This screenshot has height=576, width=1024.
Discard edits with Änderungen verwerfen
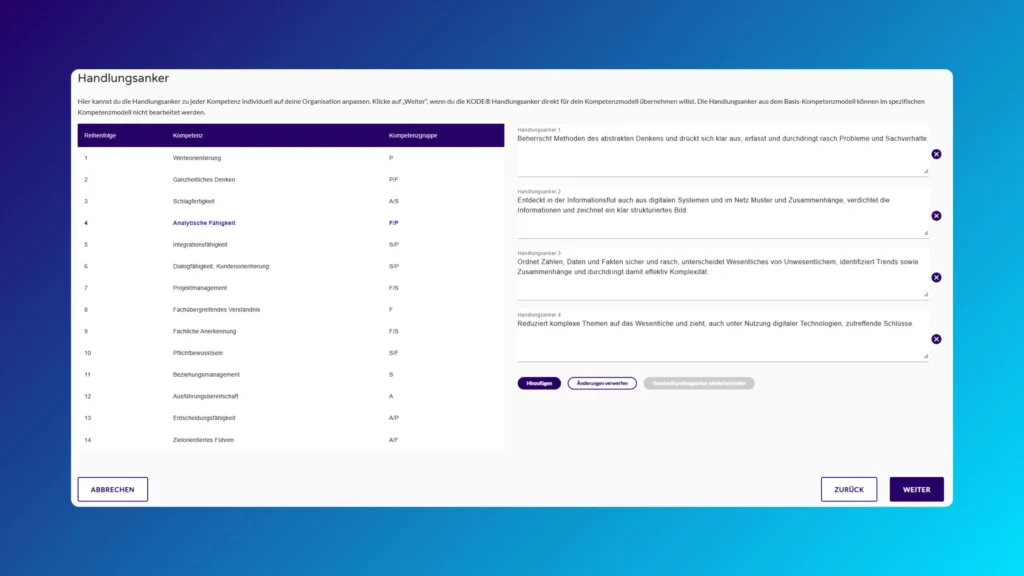pos(602,383)
